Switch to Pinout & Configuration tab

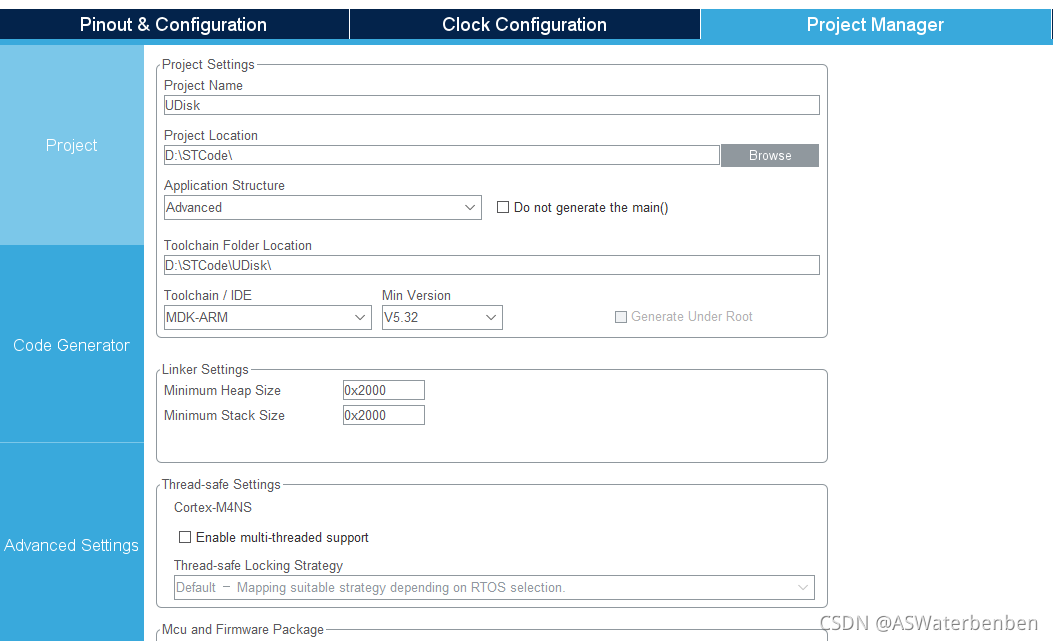173,24
